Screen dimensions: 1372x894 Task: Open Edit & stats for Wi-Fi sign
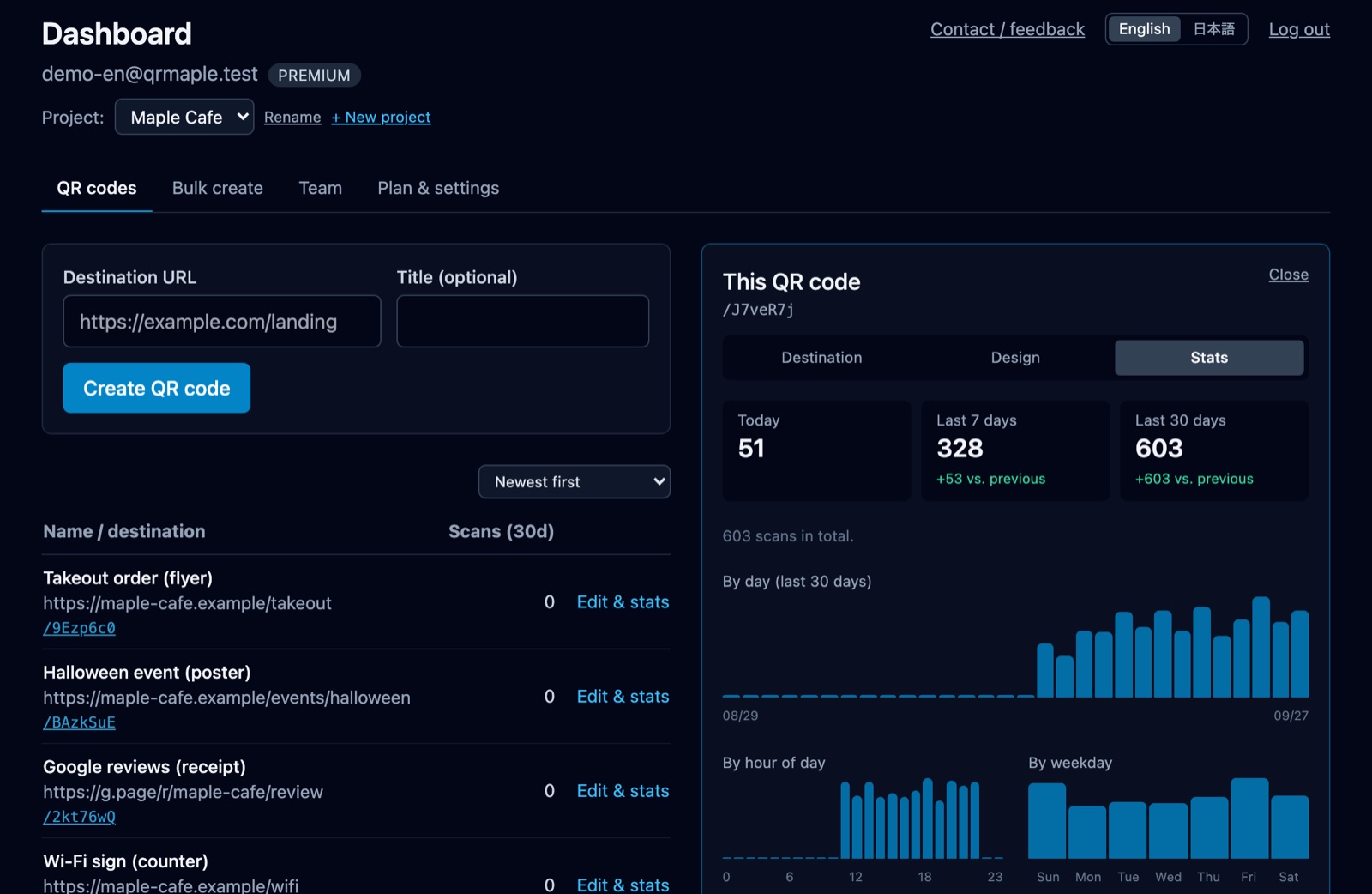[623, 885]
